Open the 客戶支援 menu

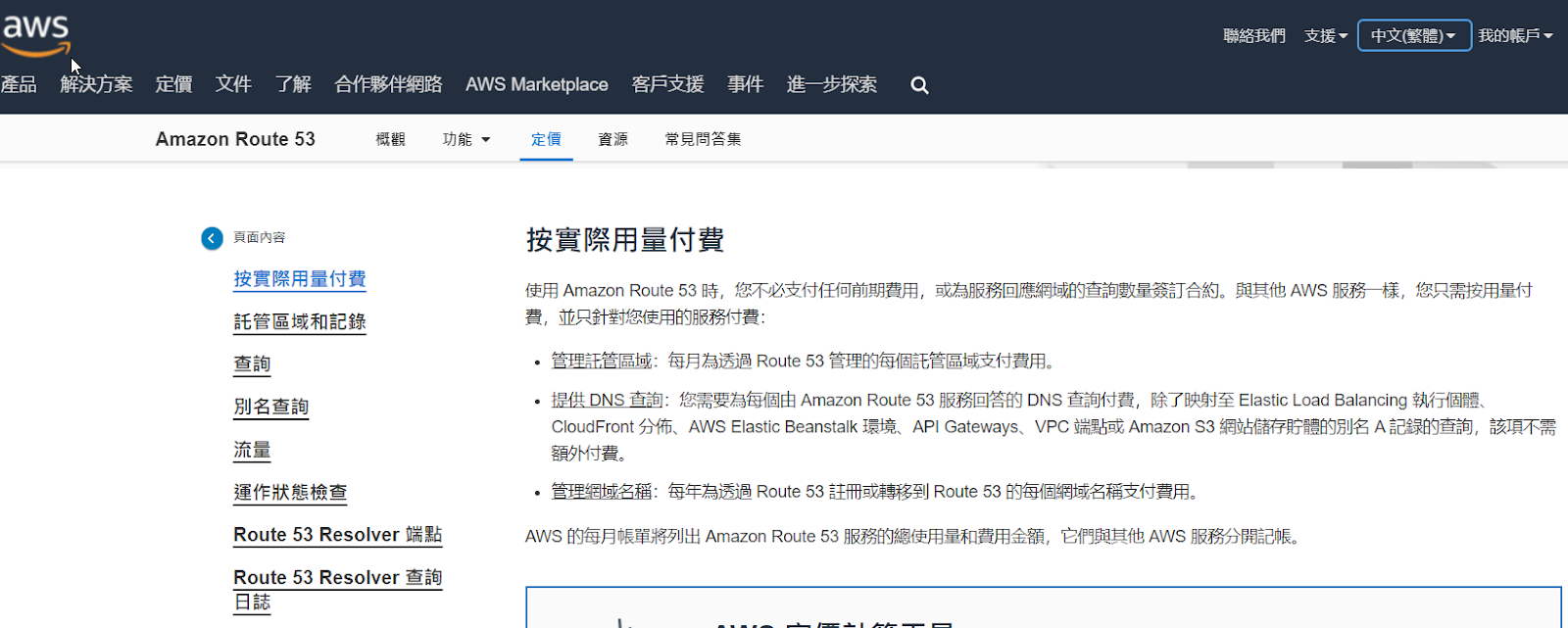tap(667, 84)
